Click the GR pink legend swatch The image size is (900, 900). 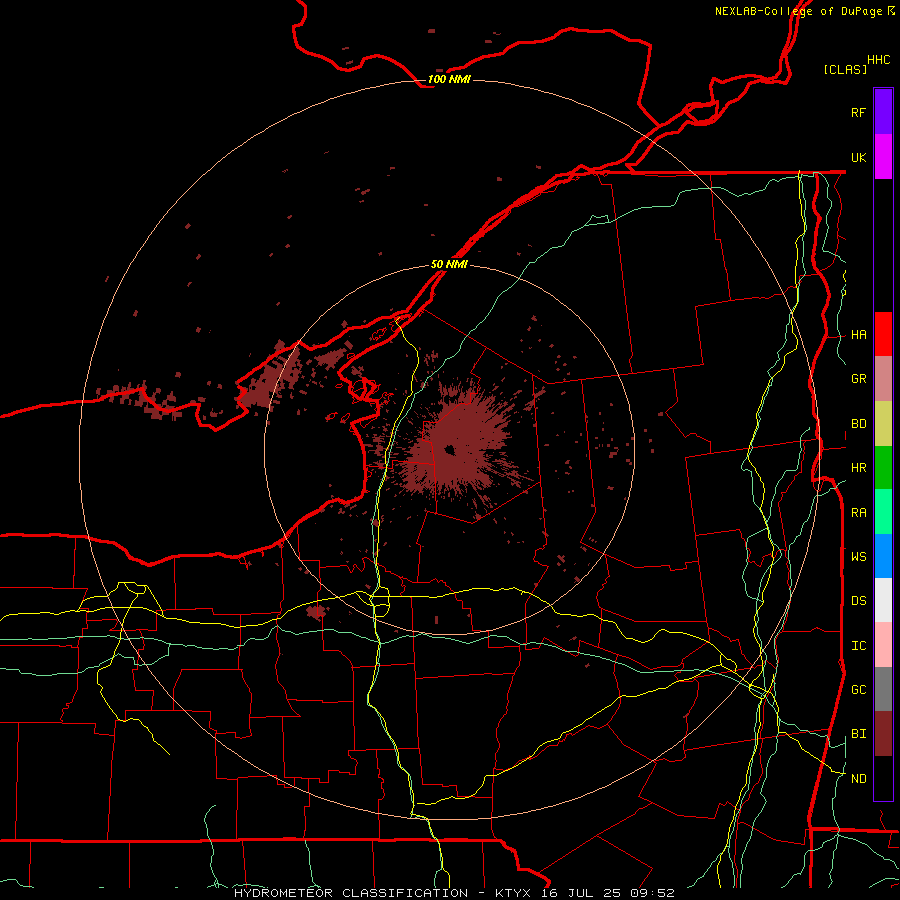(883, 379)
